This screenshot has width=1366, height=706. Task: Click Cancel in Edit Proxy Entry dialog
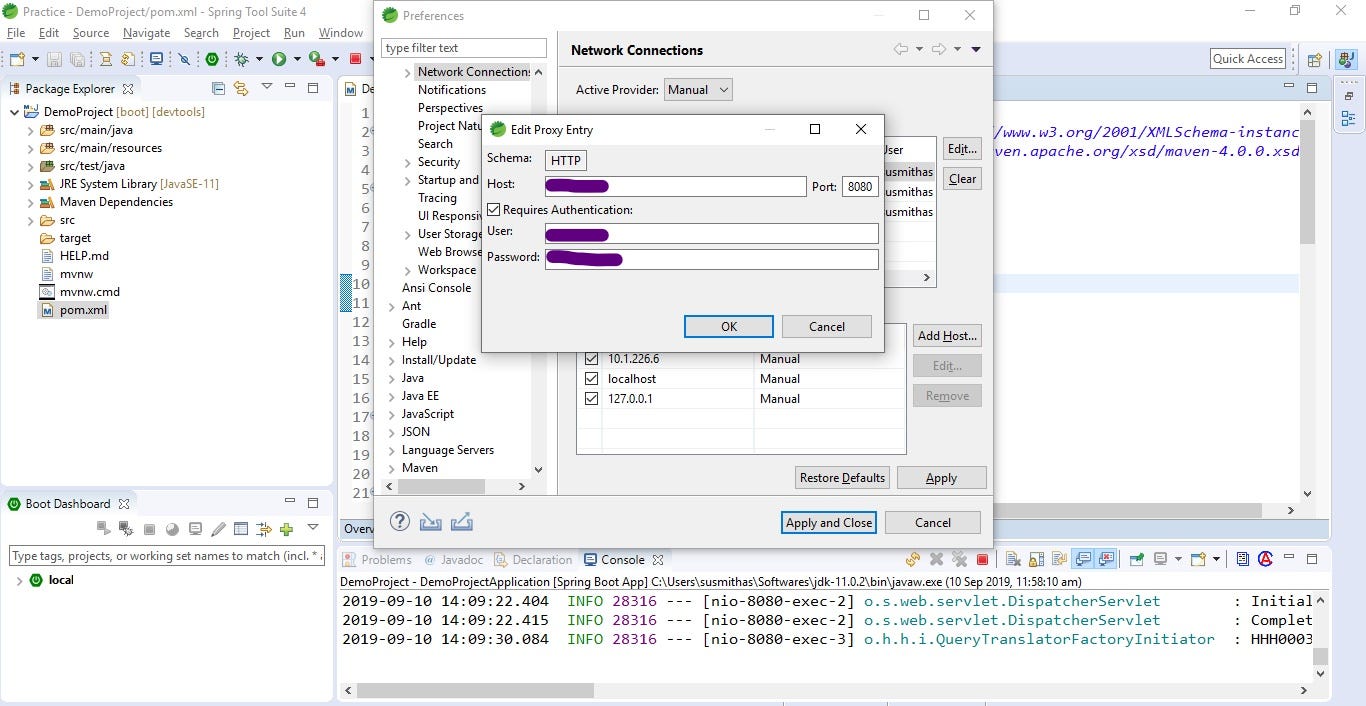tap(827, 327)
